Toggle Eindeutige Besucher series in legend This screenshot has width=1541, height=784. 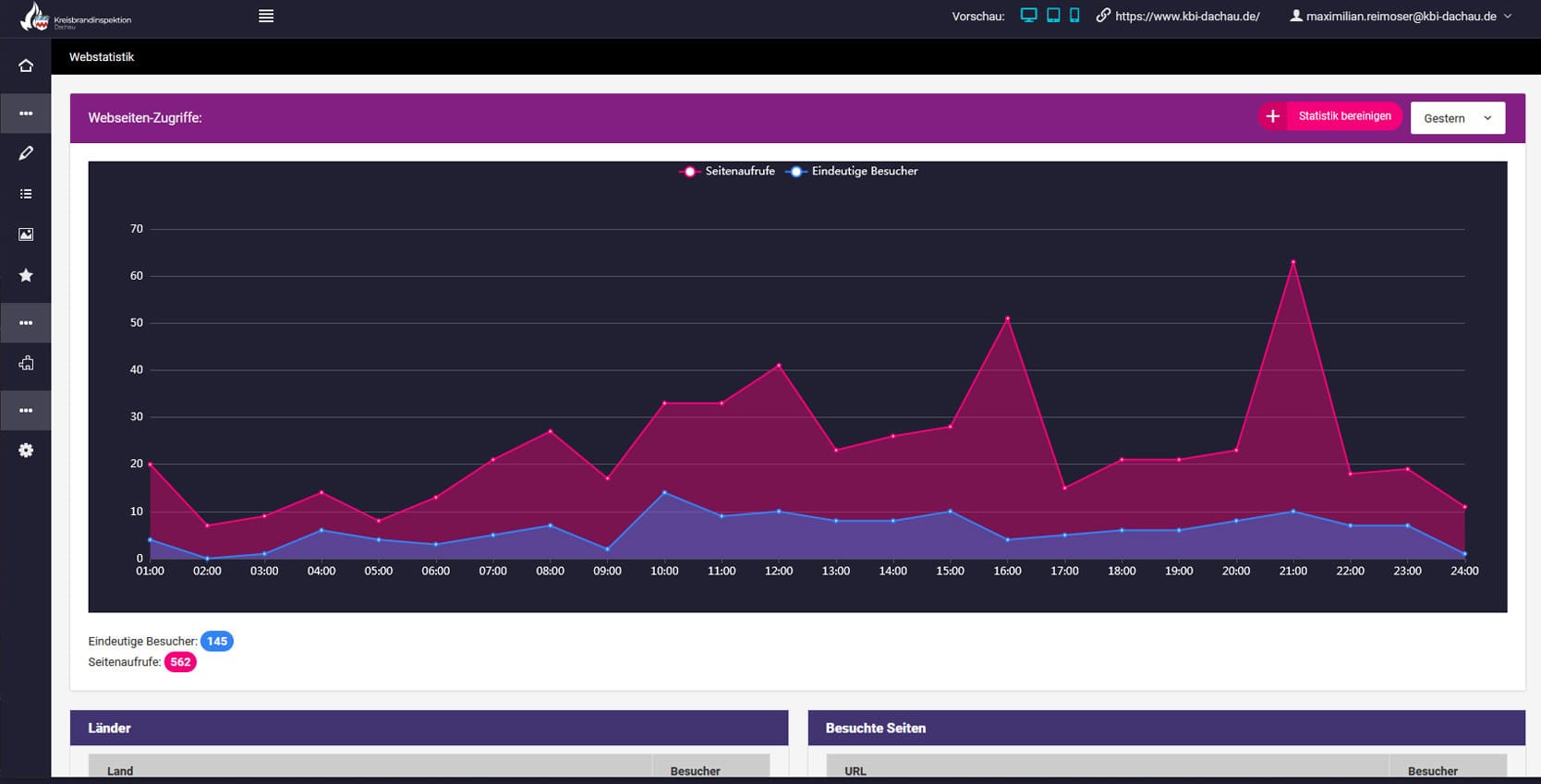coord(853,172)
